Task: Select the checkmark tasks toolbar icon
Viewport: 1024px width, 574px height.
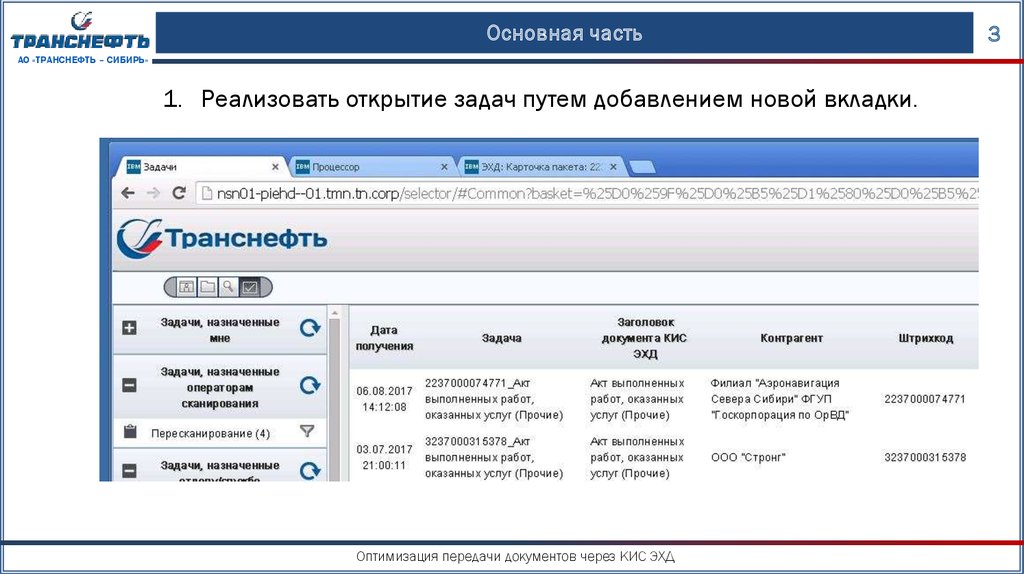Action: coord(249,287)
